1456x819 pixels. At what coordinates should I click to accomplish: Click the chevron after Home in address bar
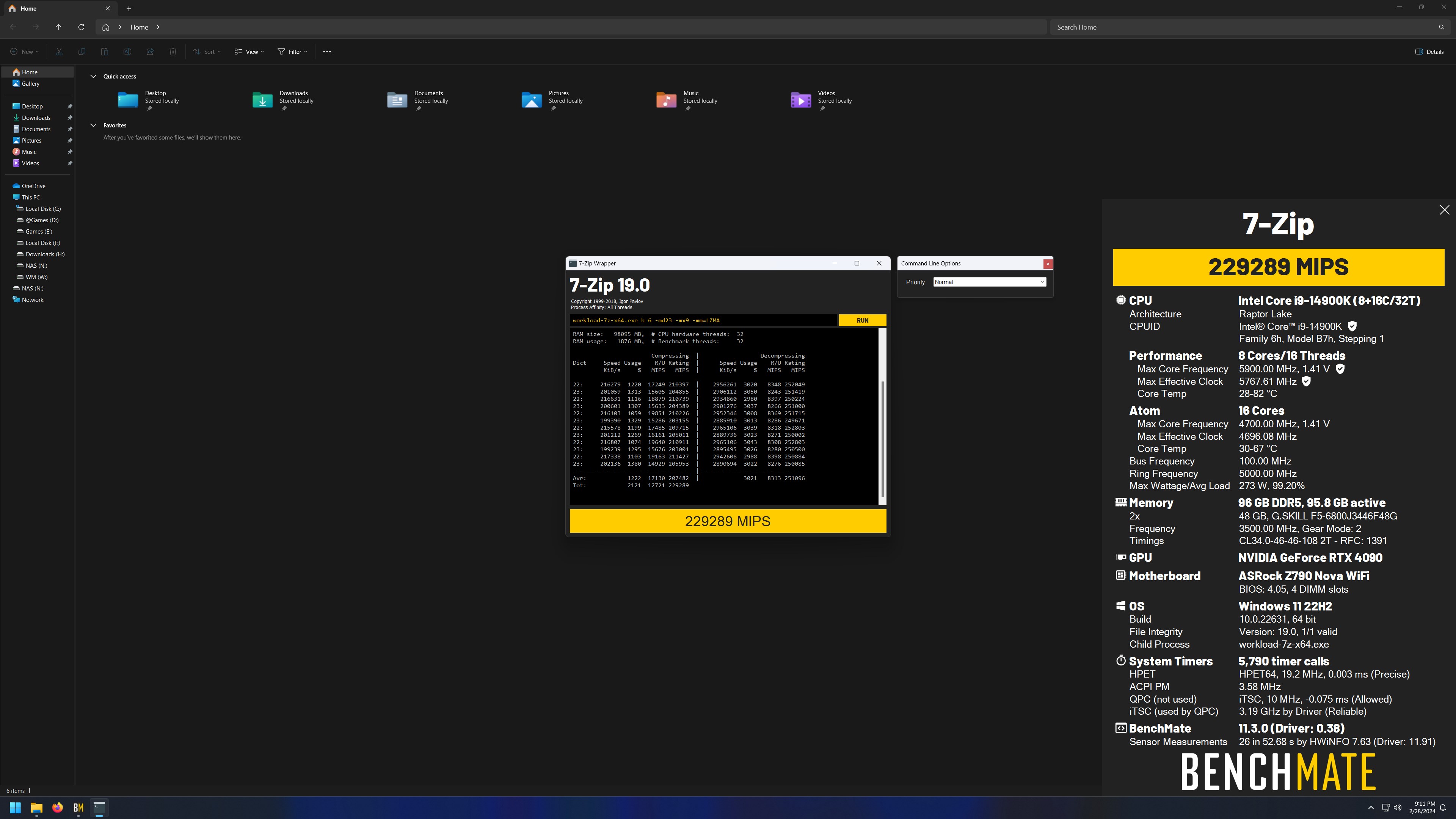coord(158,27)
